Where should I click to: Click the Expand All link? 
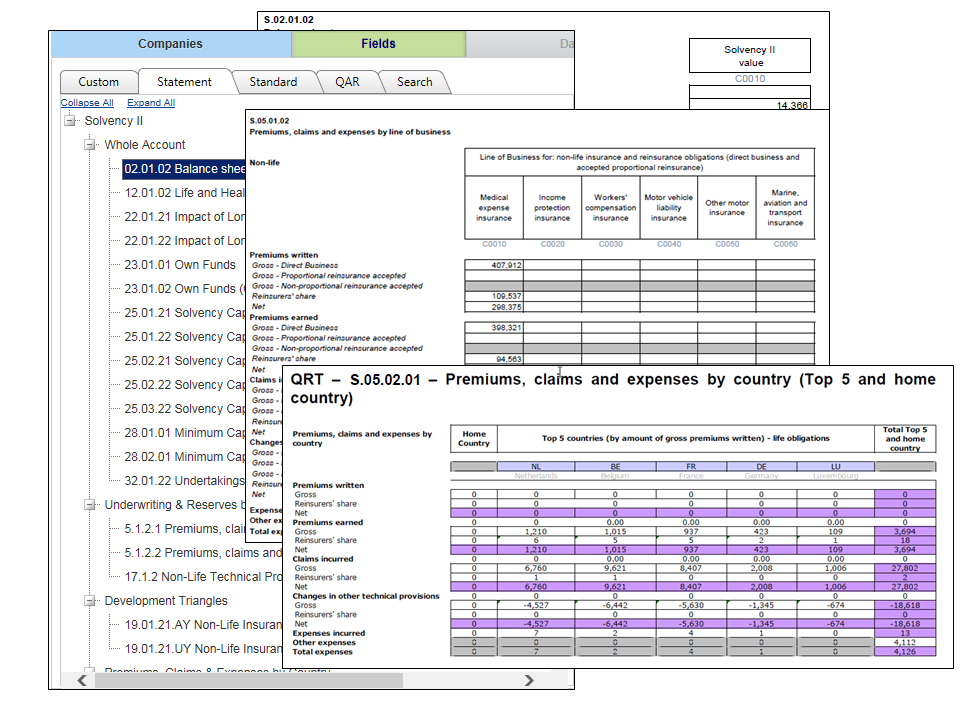[151, 103]
